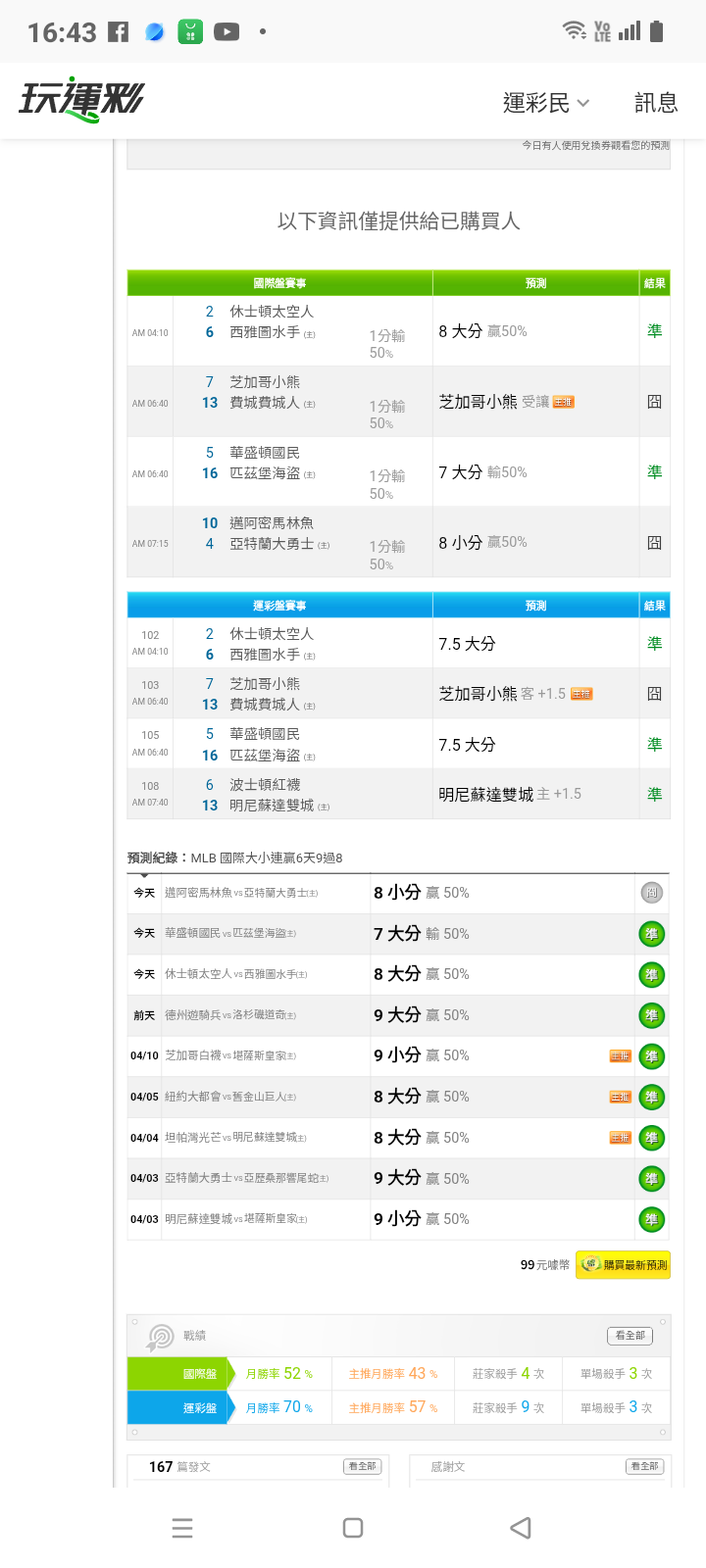
Task: Expand the 運彩民 dropdown menu
Action: click(x=546, y=103)
